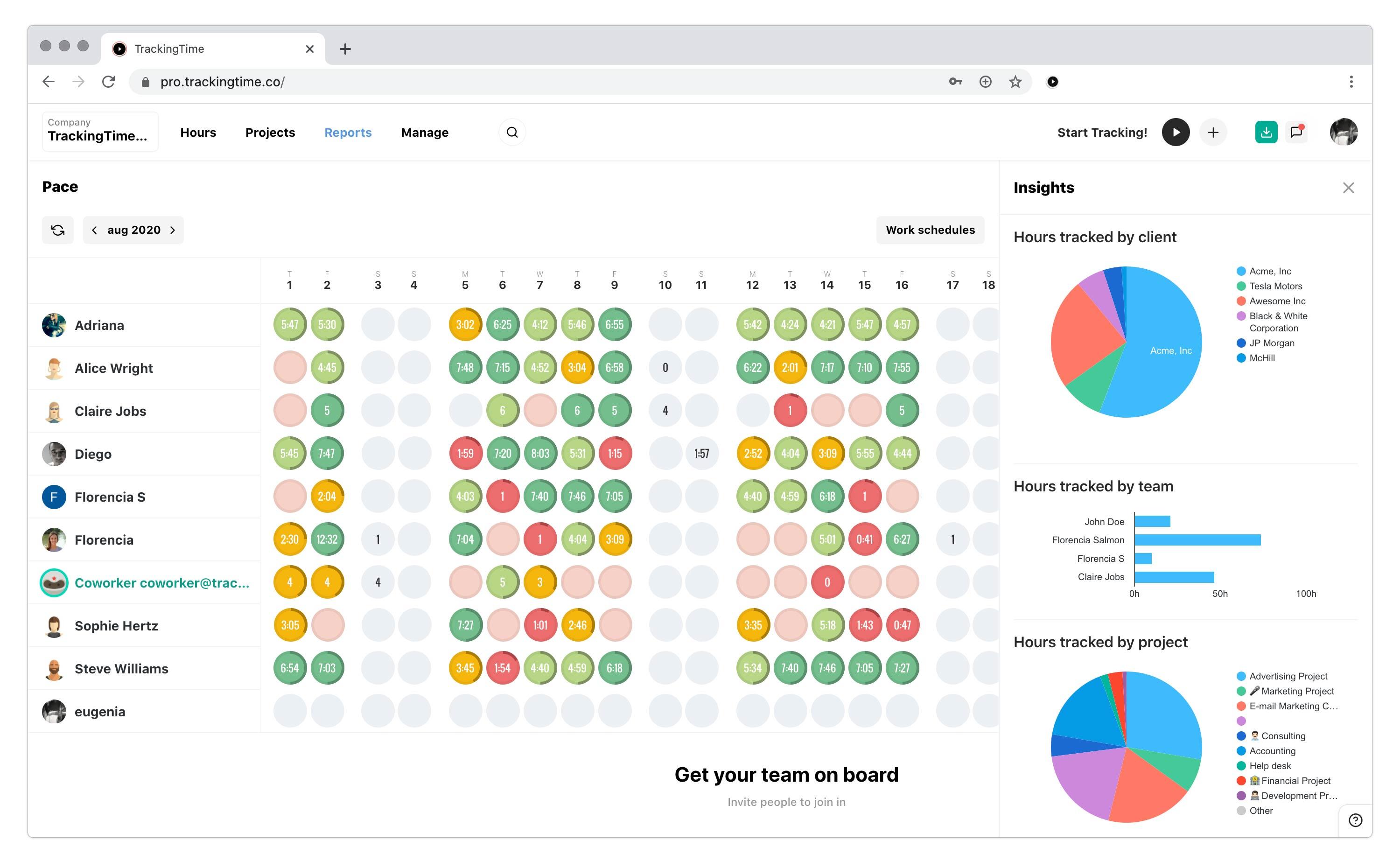The width and height of the screenshot is (1400, 868).
Task: Click day 12 column header
Action: [x=752, y=280]
